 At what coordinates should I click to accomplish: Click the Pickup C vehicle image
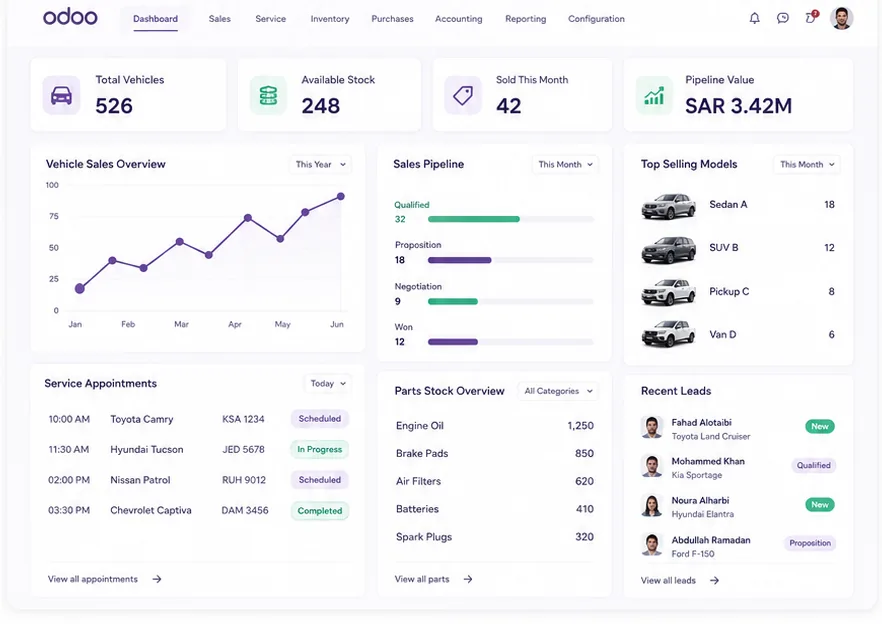coord(669,293)
